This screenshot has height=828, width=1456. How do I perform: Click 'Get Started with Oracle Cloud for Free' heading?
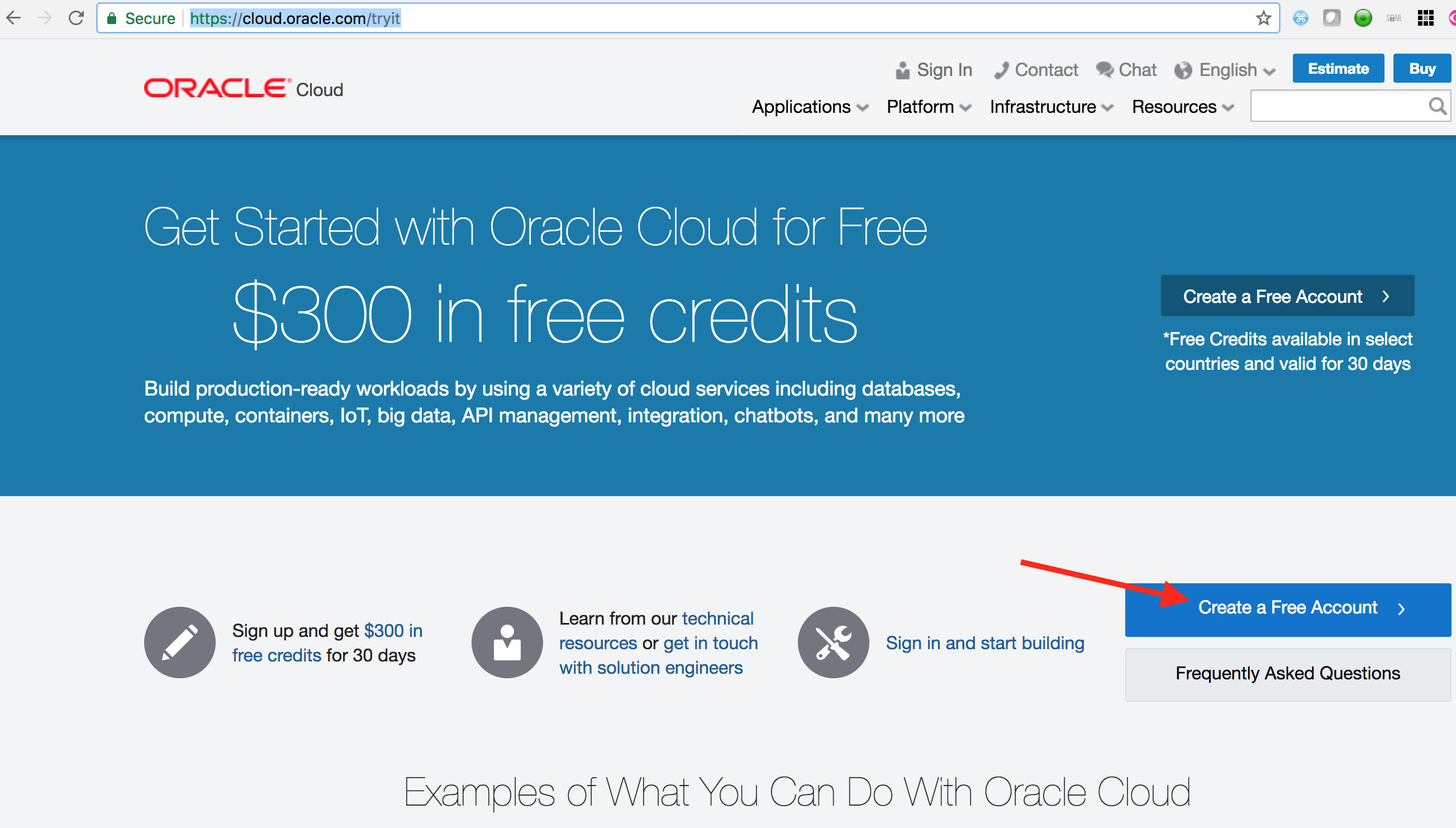(536, 227)
